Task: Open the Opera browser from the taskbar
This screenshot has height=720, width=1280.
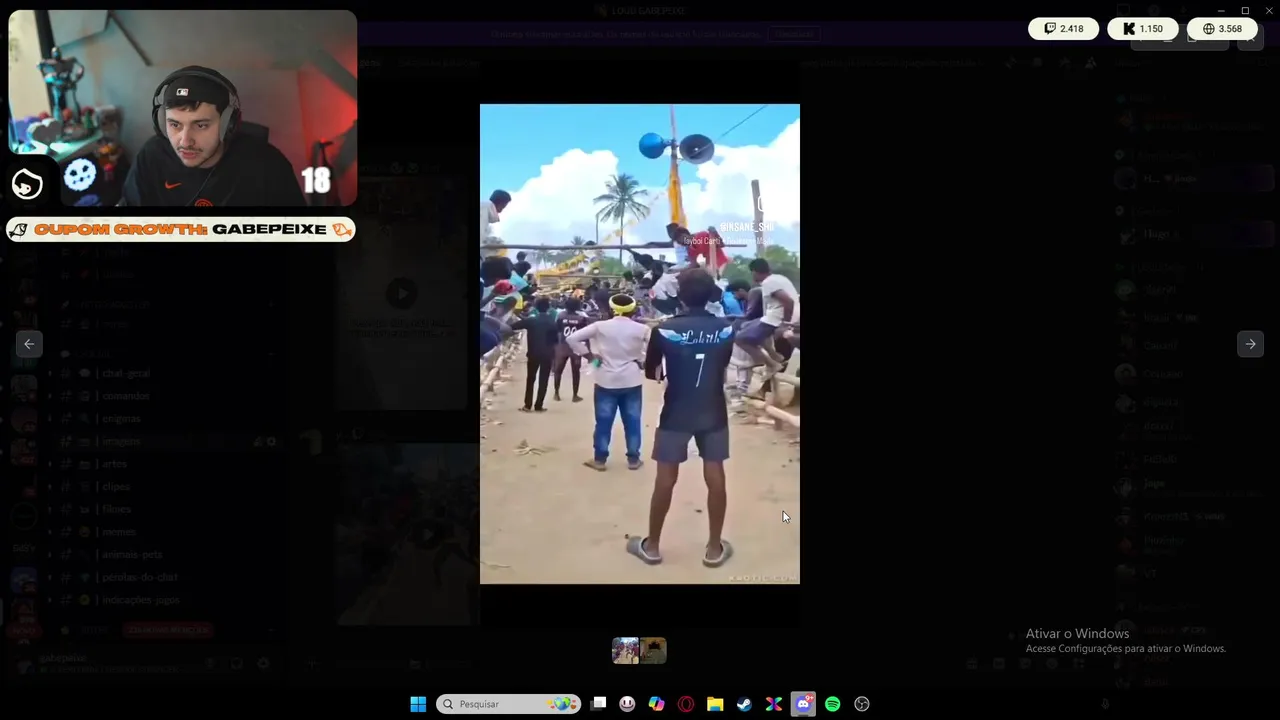Action: click(x=686, y=704)
